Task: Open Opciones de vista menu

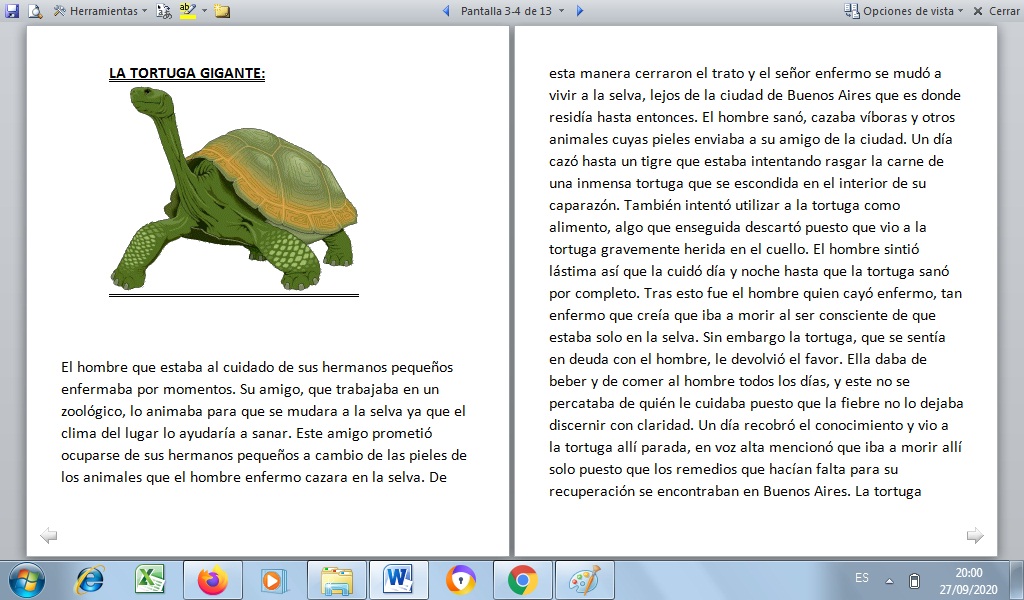Action: click(903, 10)
